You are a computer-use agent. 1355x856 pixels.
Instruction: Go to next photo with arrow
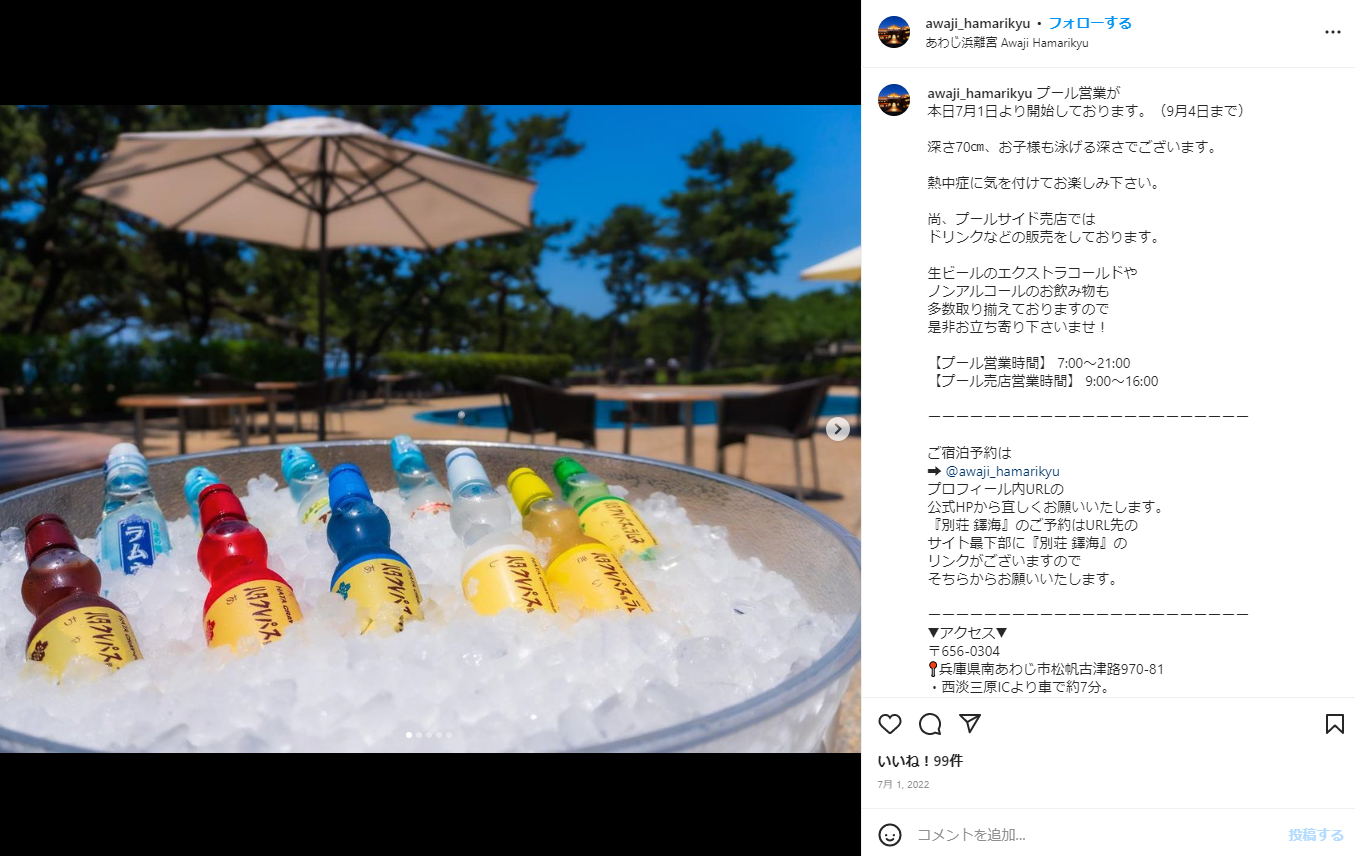(838, 428)
